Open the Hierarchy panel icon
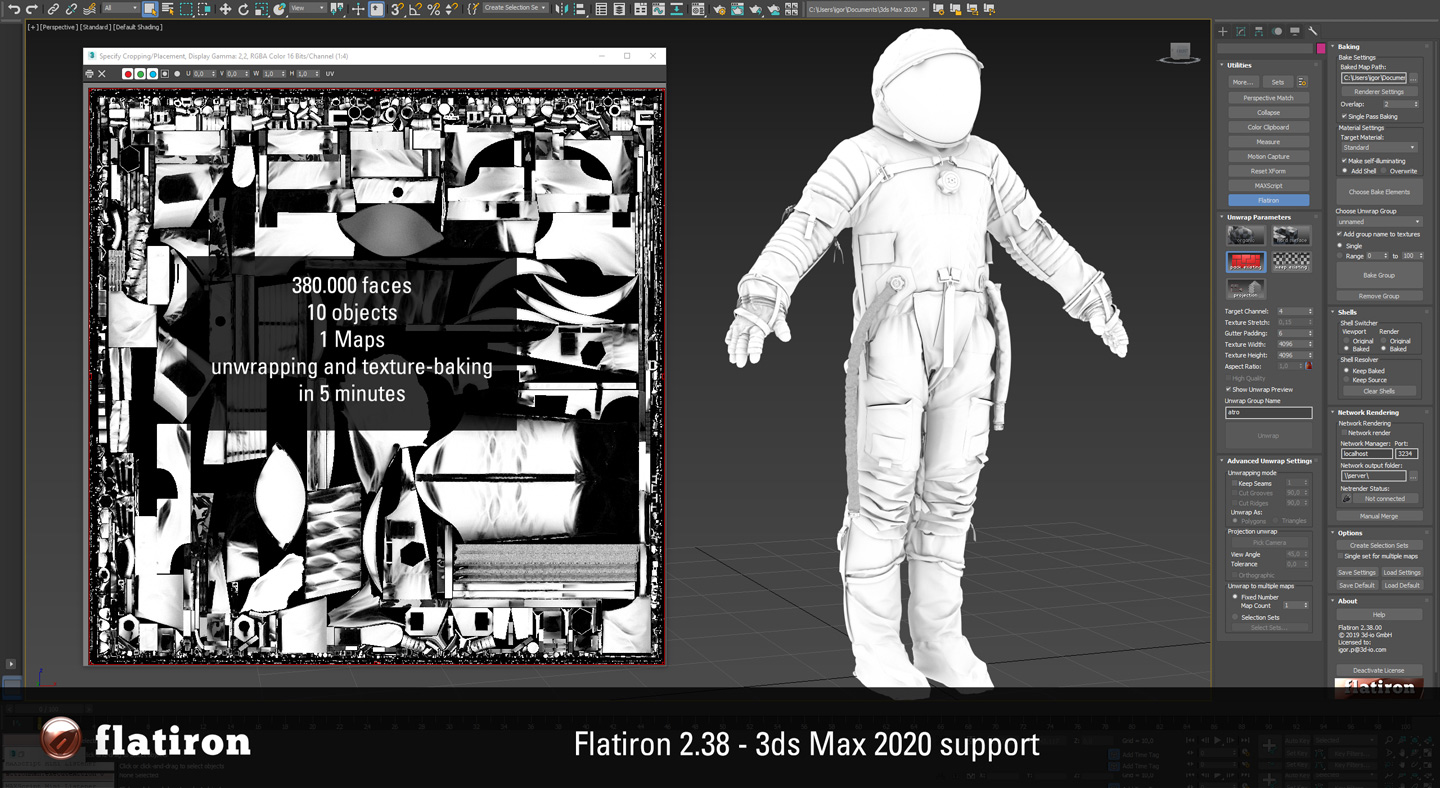 [x=1259, y=31]
